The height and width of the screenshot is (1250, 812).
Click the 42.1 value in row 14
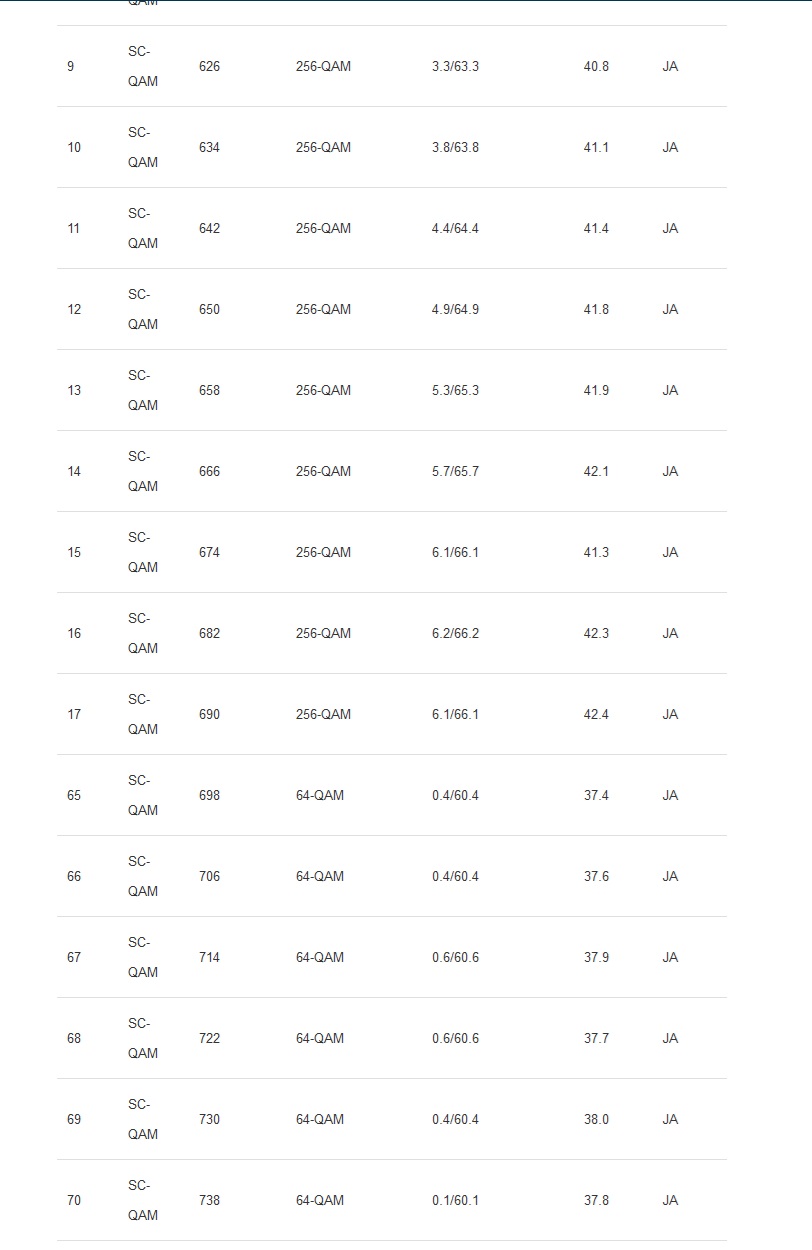[x=596, y=472]
